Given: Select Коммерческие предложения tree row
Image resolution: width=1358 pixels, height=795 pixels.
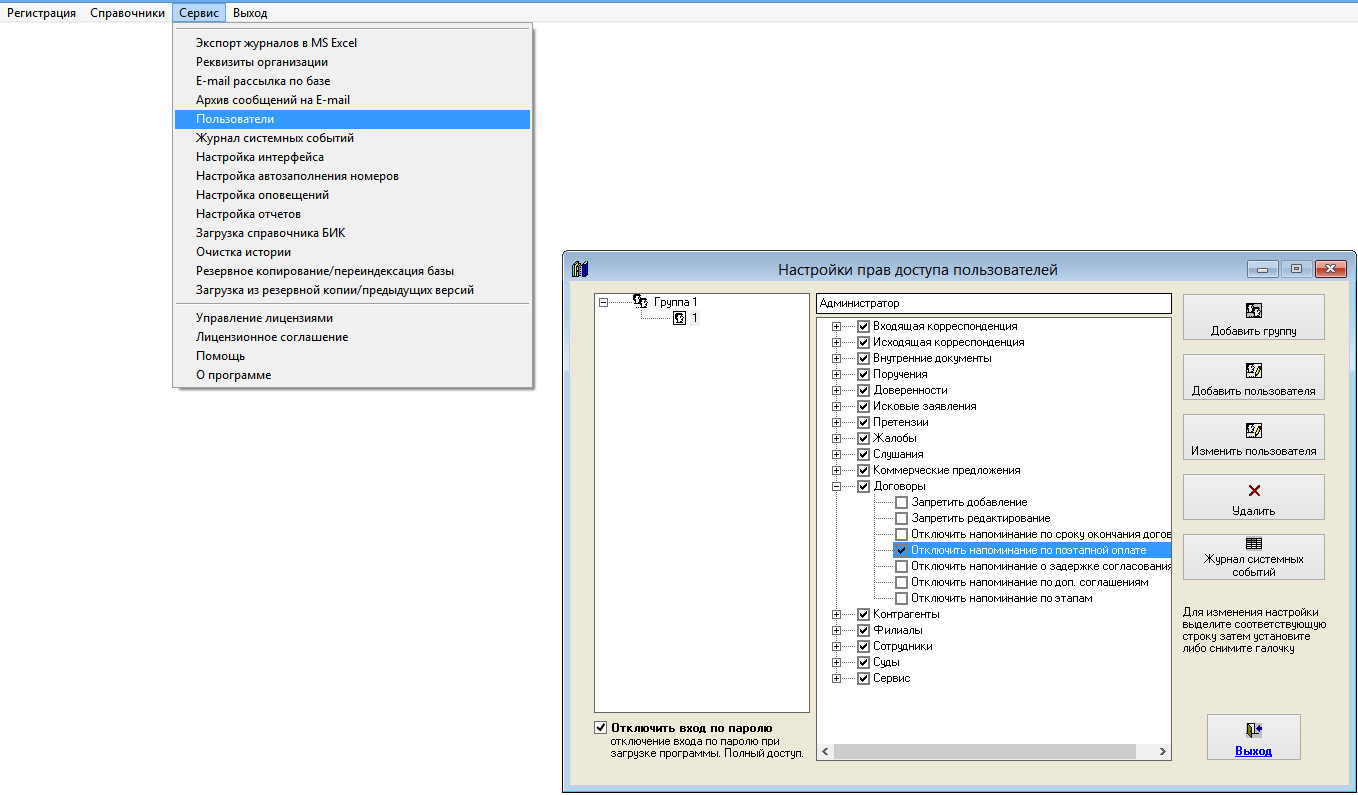Looking at the screenshot, I should pyautogui.click(x=947, y=470).
